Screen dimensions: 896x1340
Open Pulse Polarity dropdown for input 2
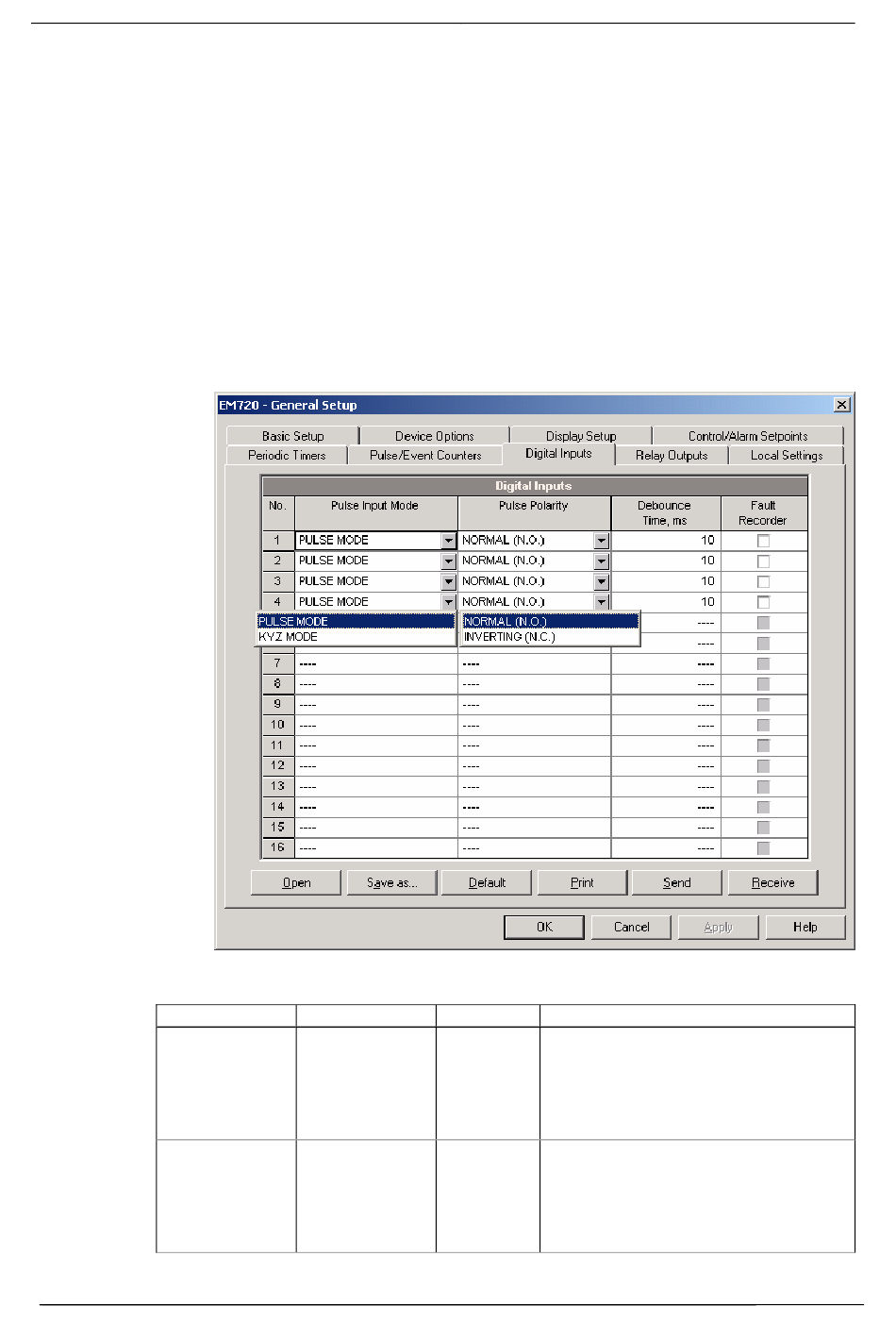(602, 561)
